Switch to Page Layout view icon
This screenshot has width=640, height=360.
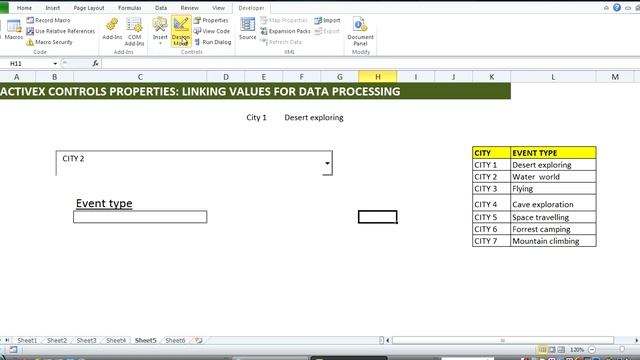552,350
